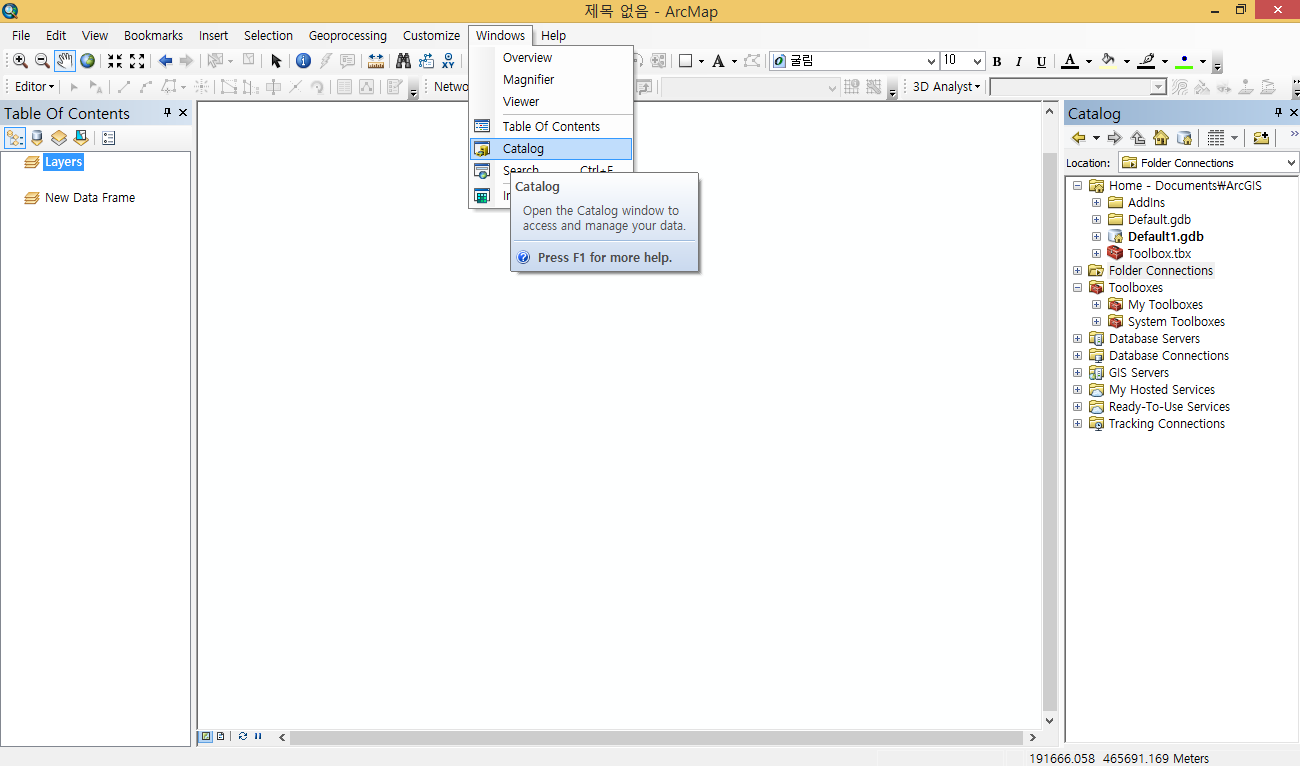This screenshot has width=1300, height=766.
Task: Click the Catalog home icon
Action: [x=1160, y=139]
